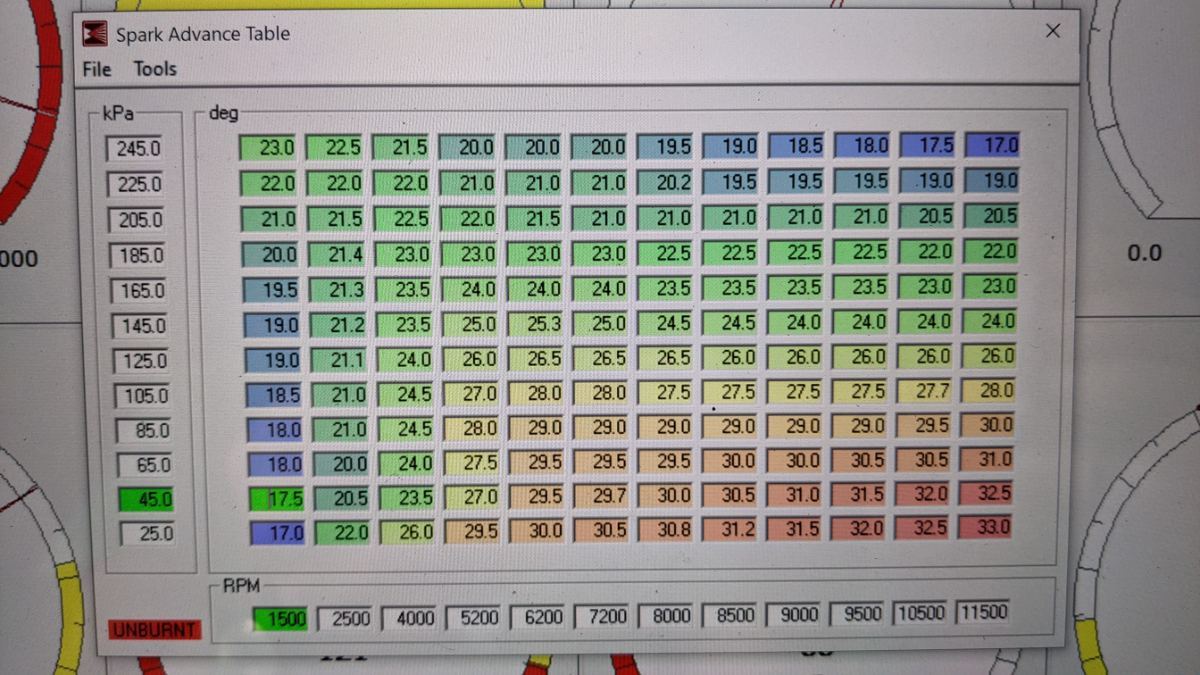This screenshot has height=675, width=1200.
Task: Click the 45.0 kPa, 11500 RPM cell
Action: (x=988, y=493)
